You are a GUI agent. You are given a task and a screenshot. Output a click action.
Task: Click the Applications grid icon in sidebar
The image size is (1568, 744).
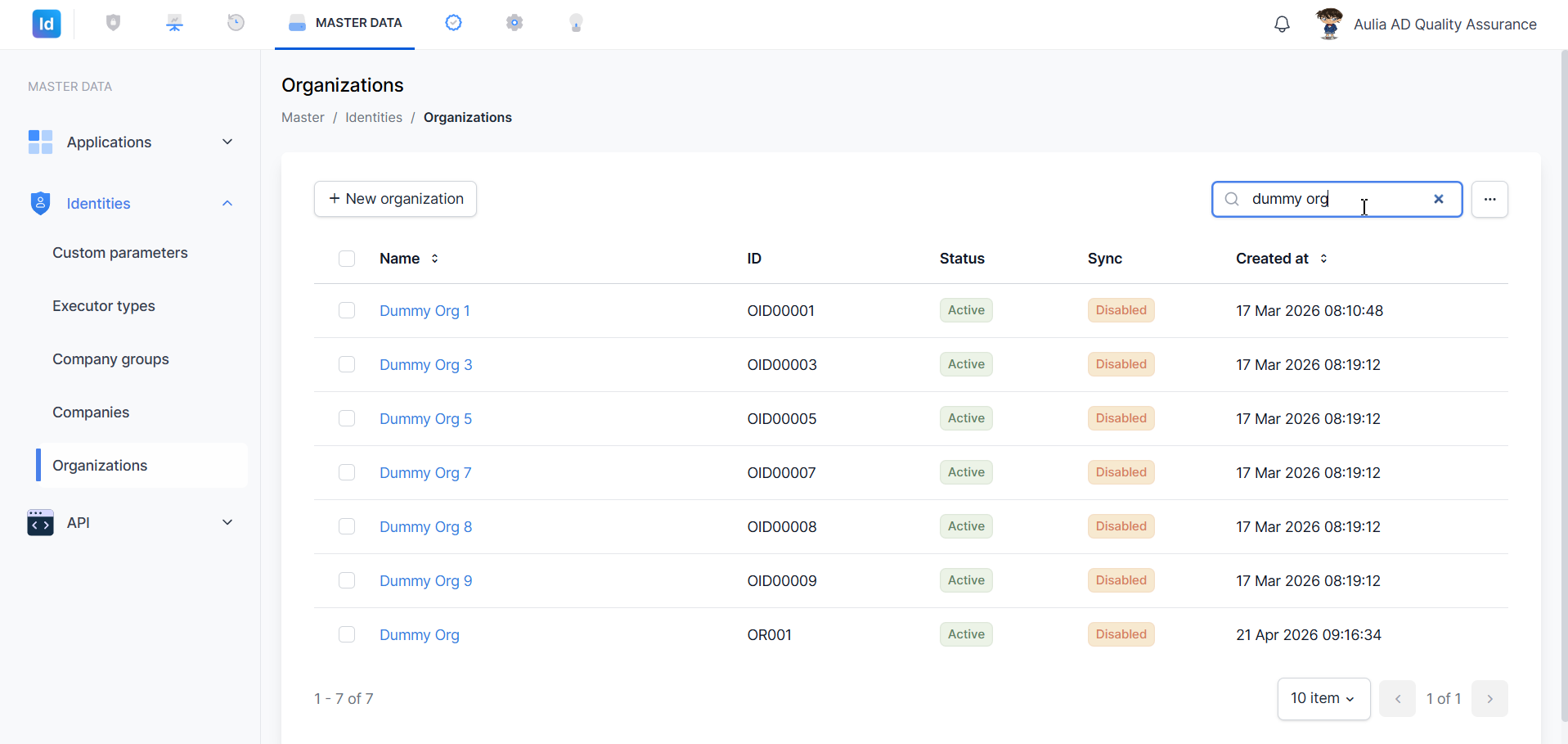click(x=40, y=142)
